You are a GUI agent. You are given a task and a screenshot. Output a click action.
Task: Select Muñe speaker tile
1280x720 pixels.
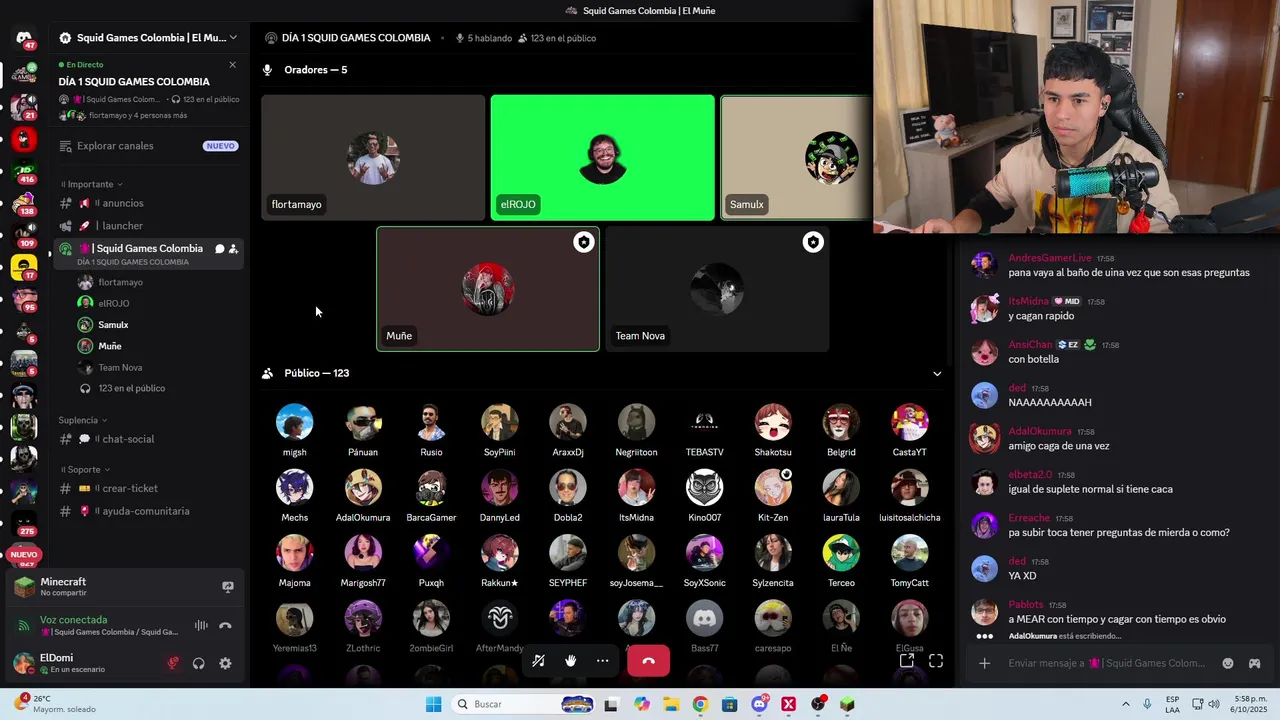pyautogui.click(x=488, y=289)
